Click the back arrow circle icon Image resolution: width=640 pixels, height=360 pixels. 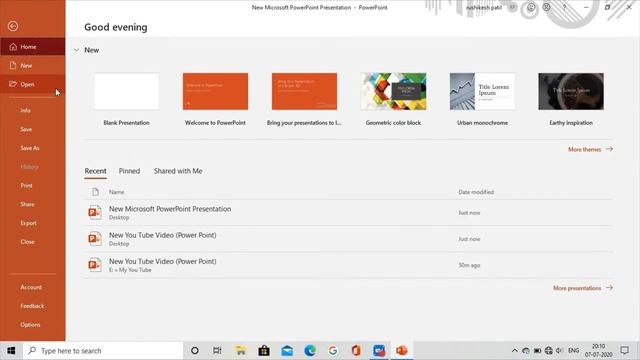pyautogui.click(x=13, y=26)
